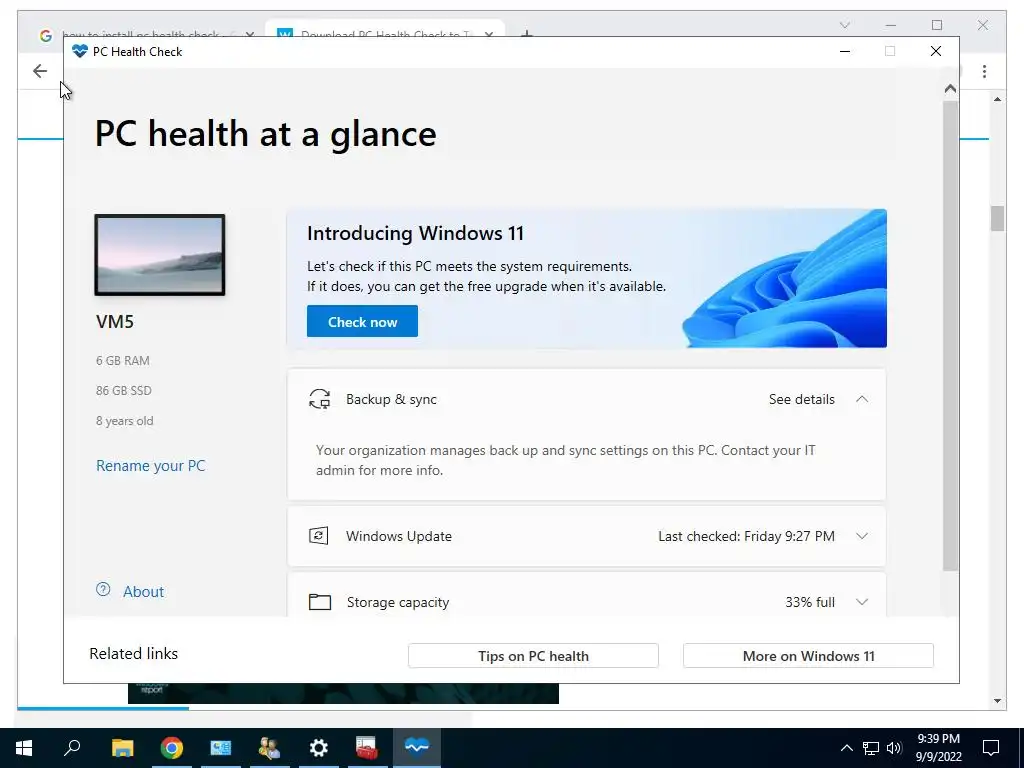Viewport: 1024px width, 768px height.
Task: Open Chrome tab search dropdown arrow
Action: pos(844,25)
